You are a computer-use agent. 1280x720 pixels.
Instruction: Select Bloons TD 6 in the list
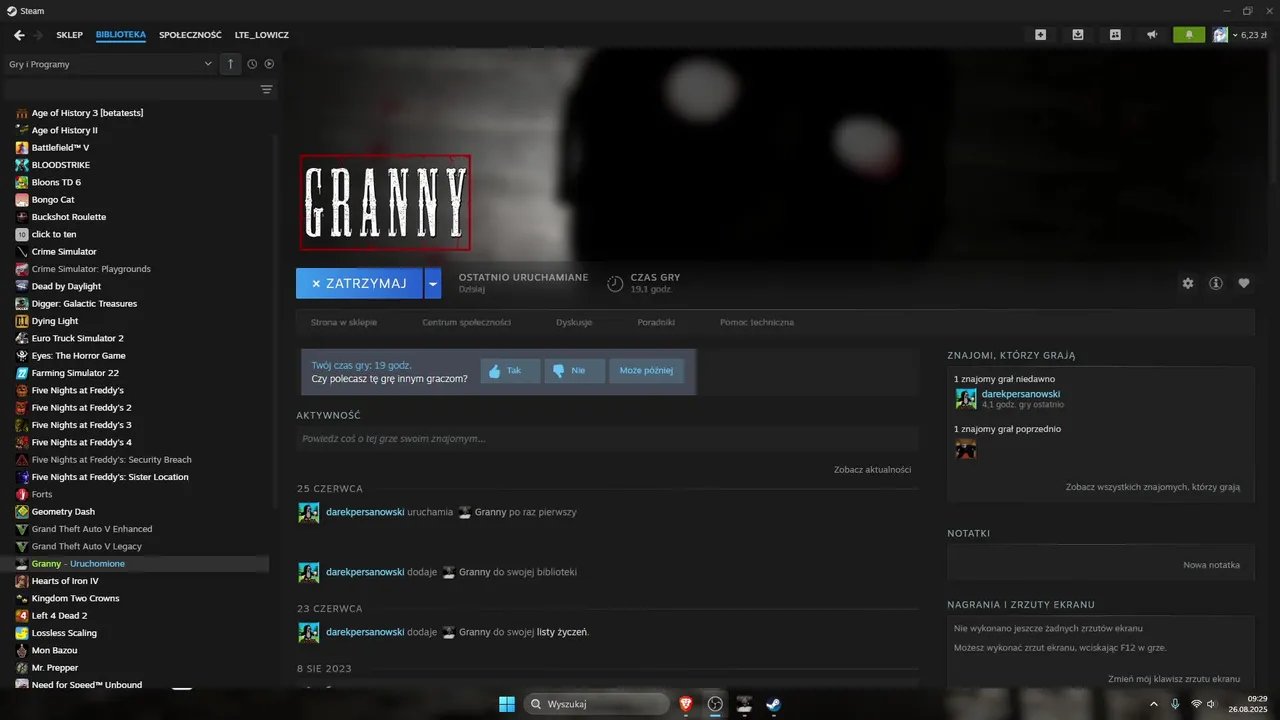[56, 182]
